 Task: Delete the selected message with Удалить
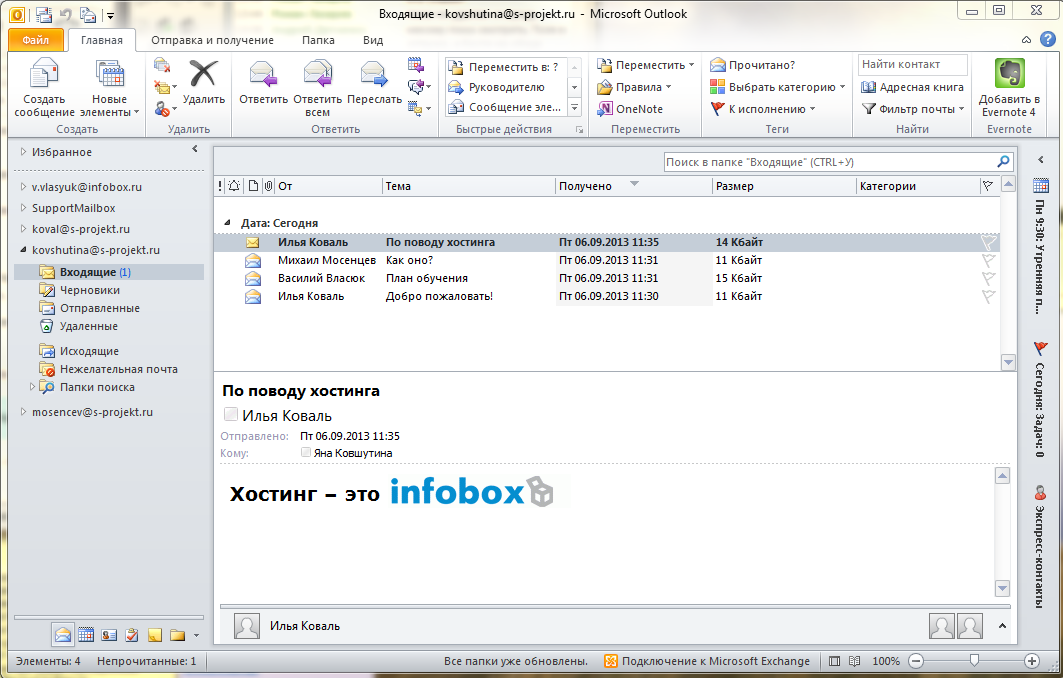click(203, 81)
